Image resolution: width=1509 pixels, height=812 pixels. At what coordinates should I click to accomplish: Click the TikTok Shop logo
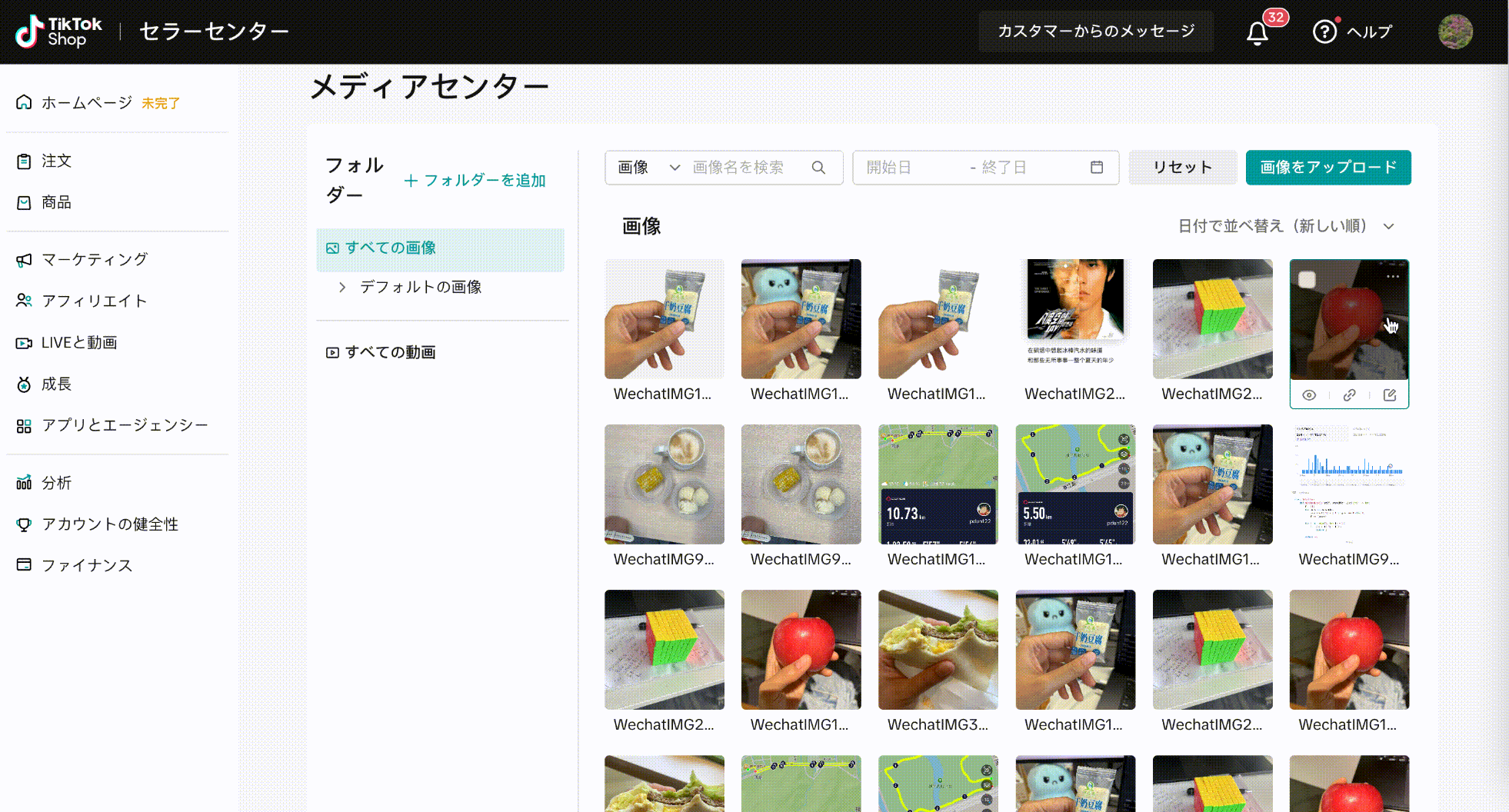point(58,32)
